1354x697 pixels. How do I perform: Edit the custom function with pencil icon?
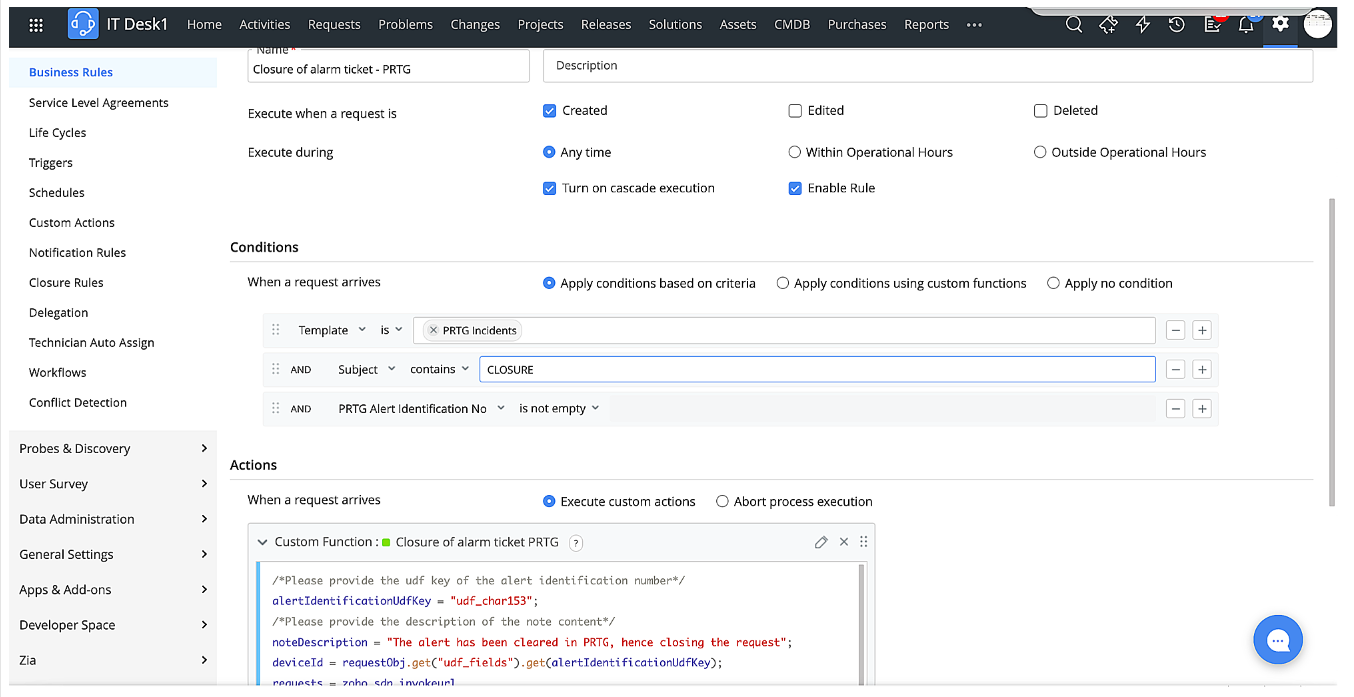[821, 542]
